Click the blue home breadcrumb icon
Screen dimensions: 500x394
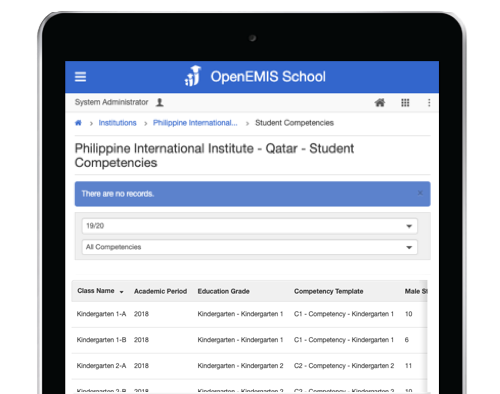(78, 123)
